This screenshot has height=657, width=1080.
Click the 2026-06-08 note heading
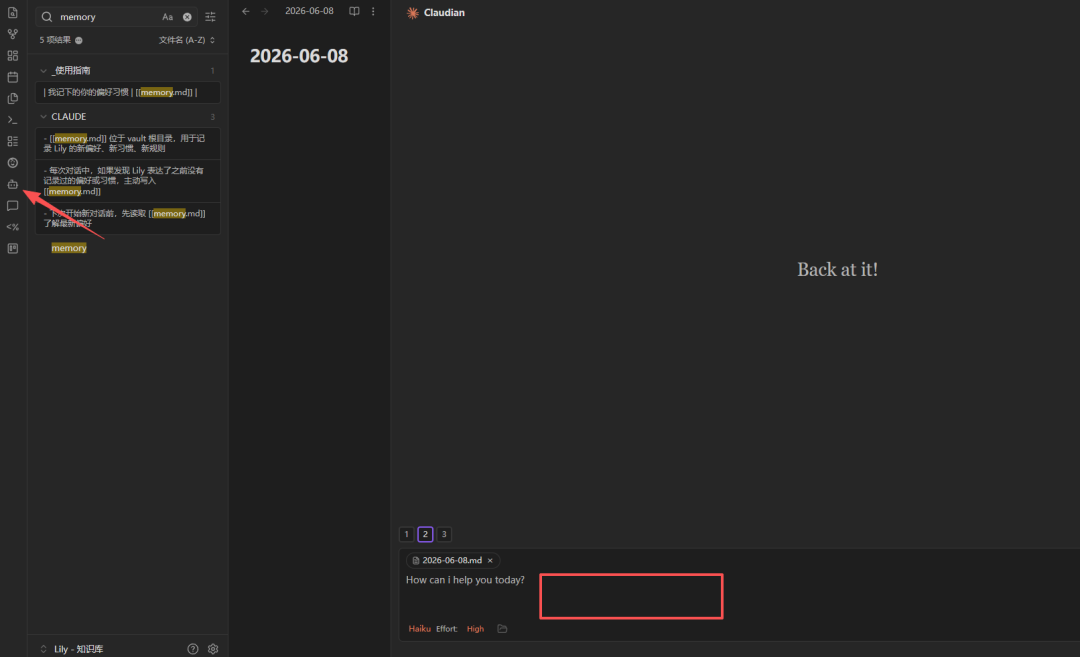[299, 56]
